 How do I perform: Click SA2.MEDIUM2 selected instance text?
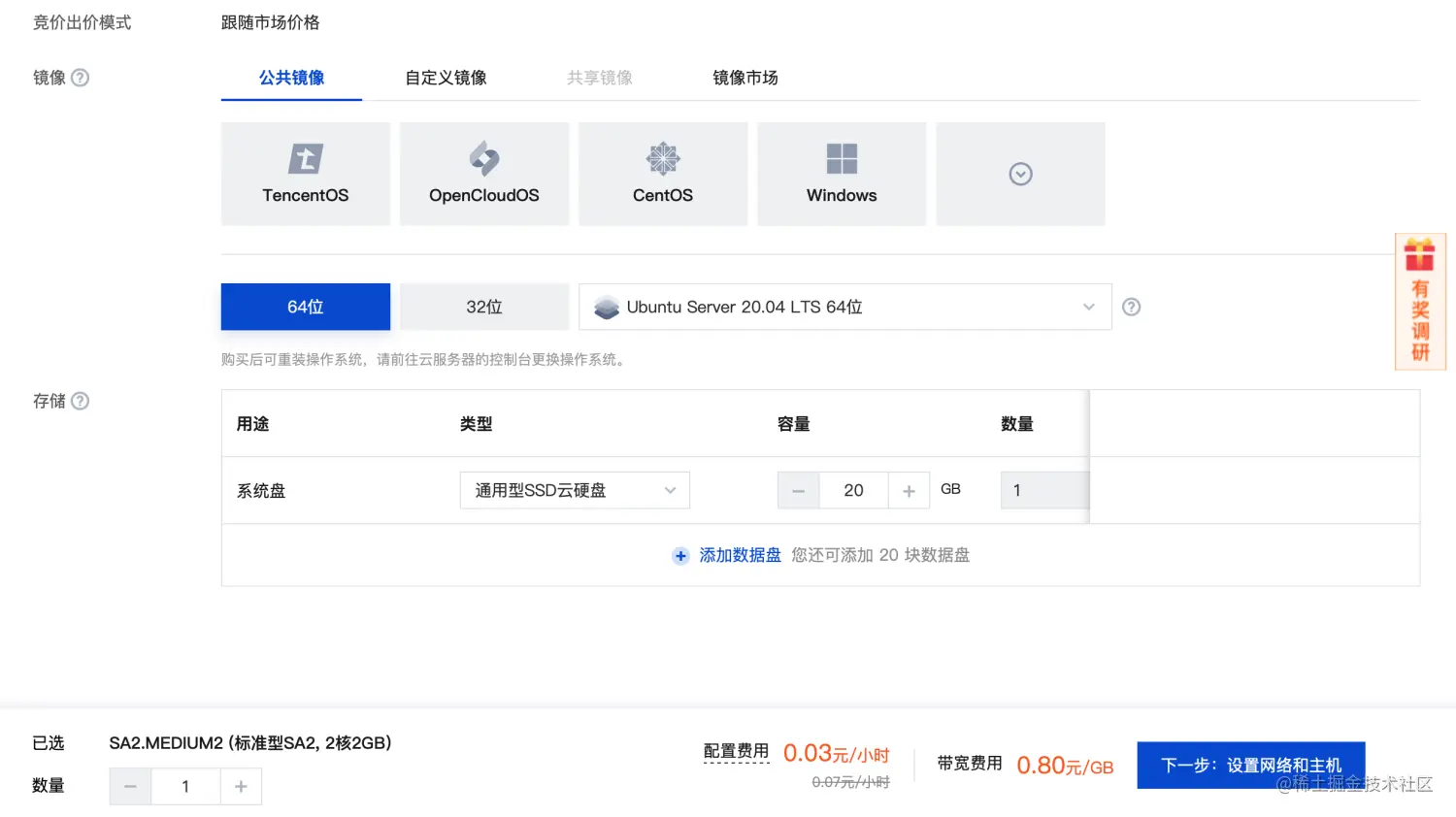click(250, 743)
